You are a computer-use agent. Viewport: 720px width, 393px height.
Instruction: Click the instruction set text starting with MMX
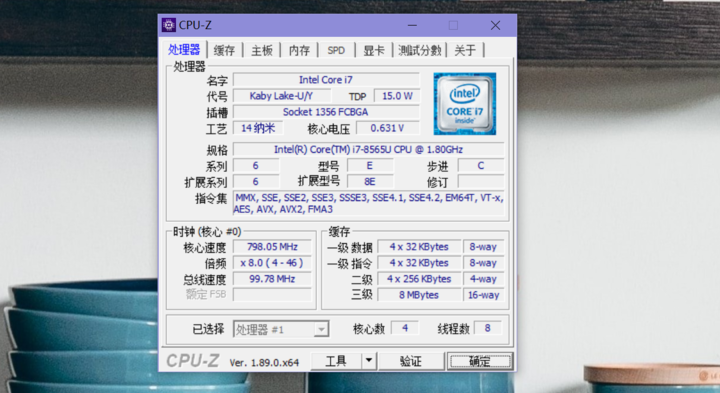click(x=369, y=203)
